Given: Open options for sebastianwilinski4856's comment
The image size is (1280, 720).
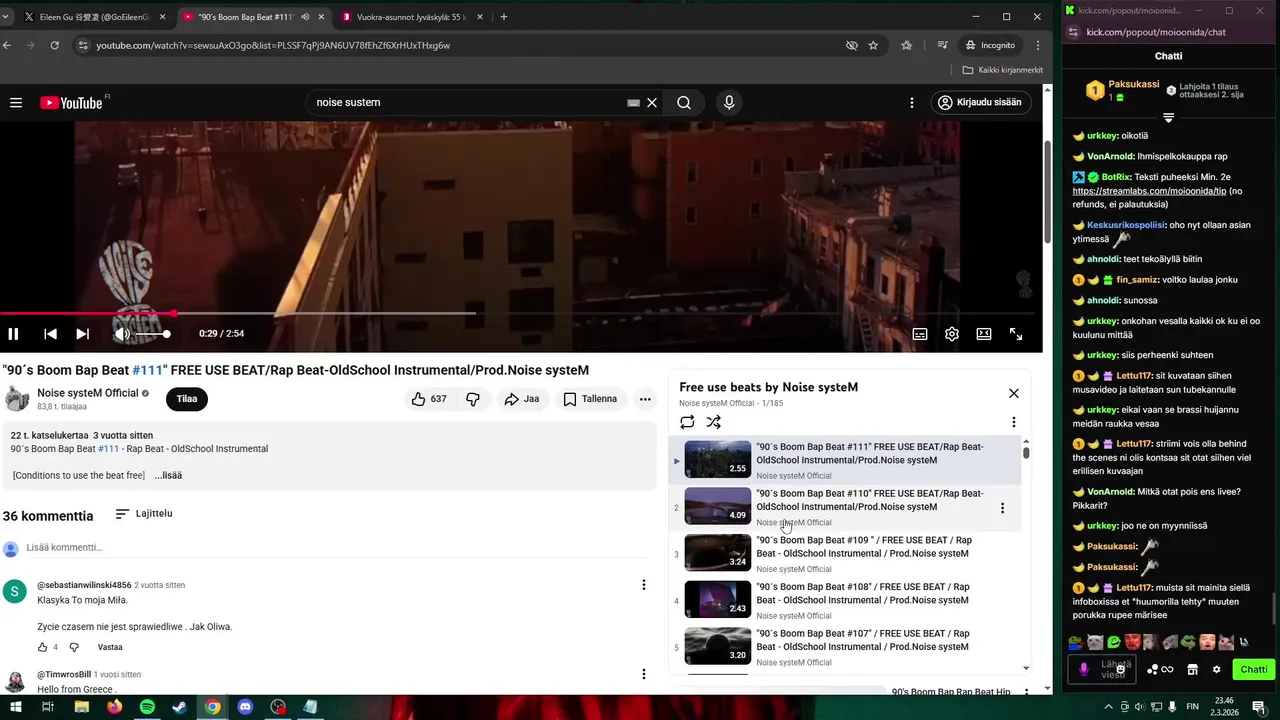Looking at the screenshot, I should 644,585.
